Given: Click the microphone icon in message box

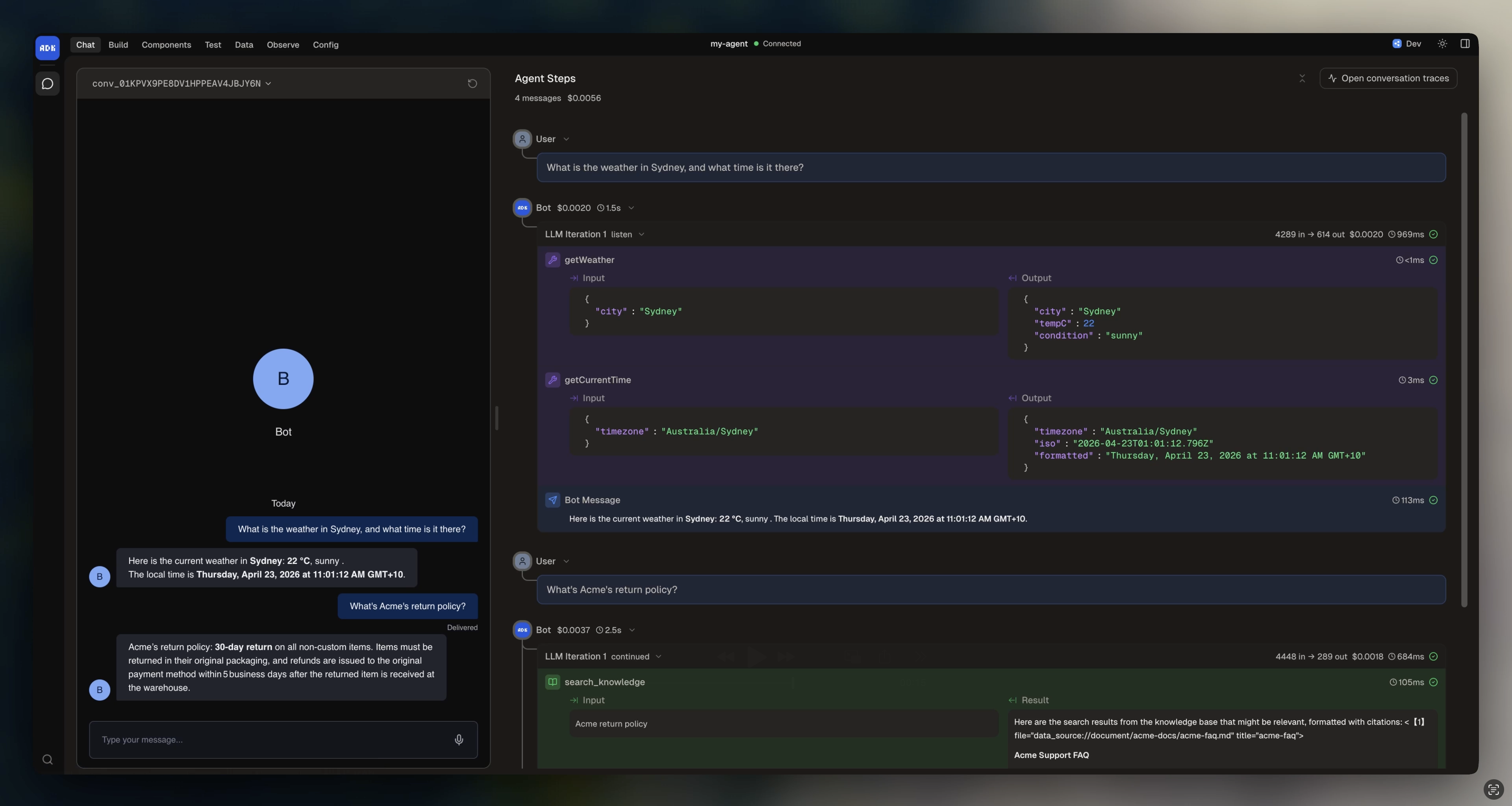Looking at the screenshot, I should tap(459, 740).
